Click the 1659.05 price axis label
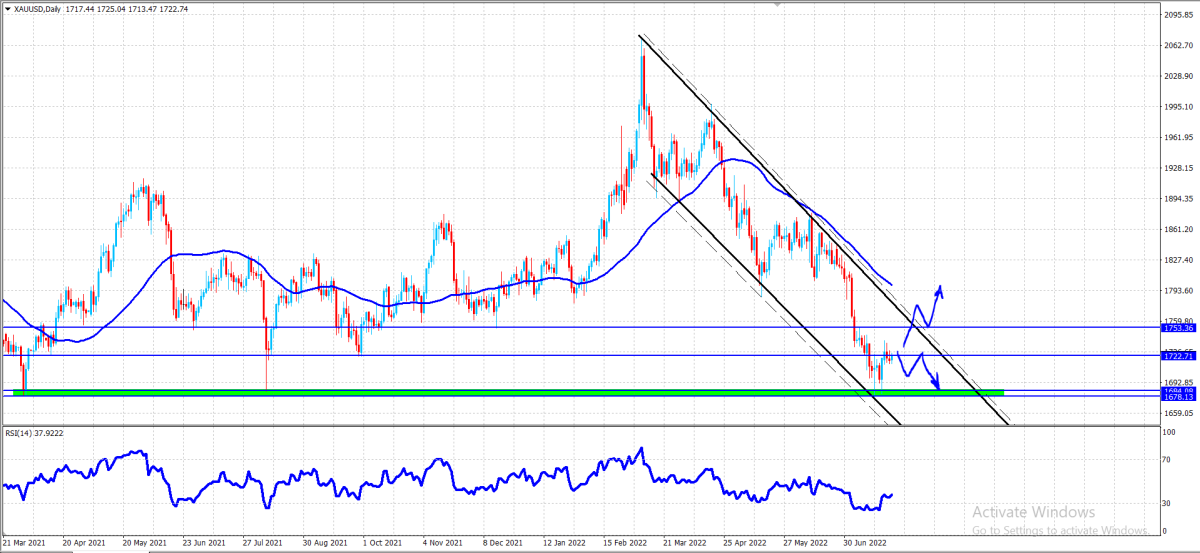Screen dimensions: 1200x553 pyautogui.click(x=1179, y=413)
